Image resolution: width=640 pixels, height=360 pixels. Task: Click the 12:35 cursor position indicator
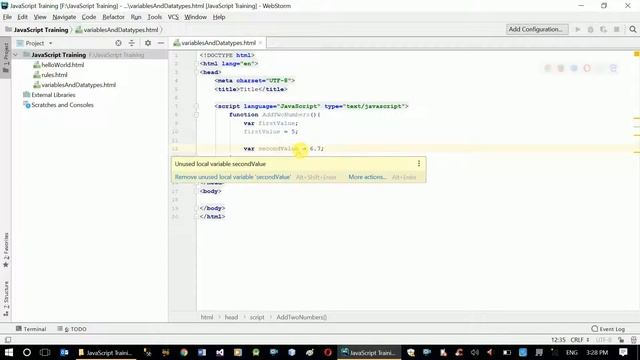point(558,340)
